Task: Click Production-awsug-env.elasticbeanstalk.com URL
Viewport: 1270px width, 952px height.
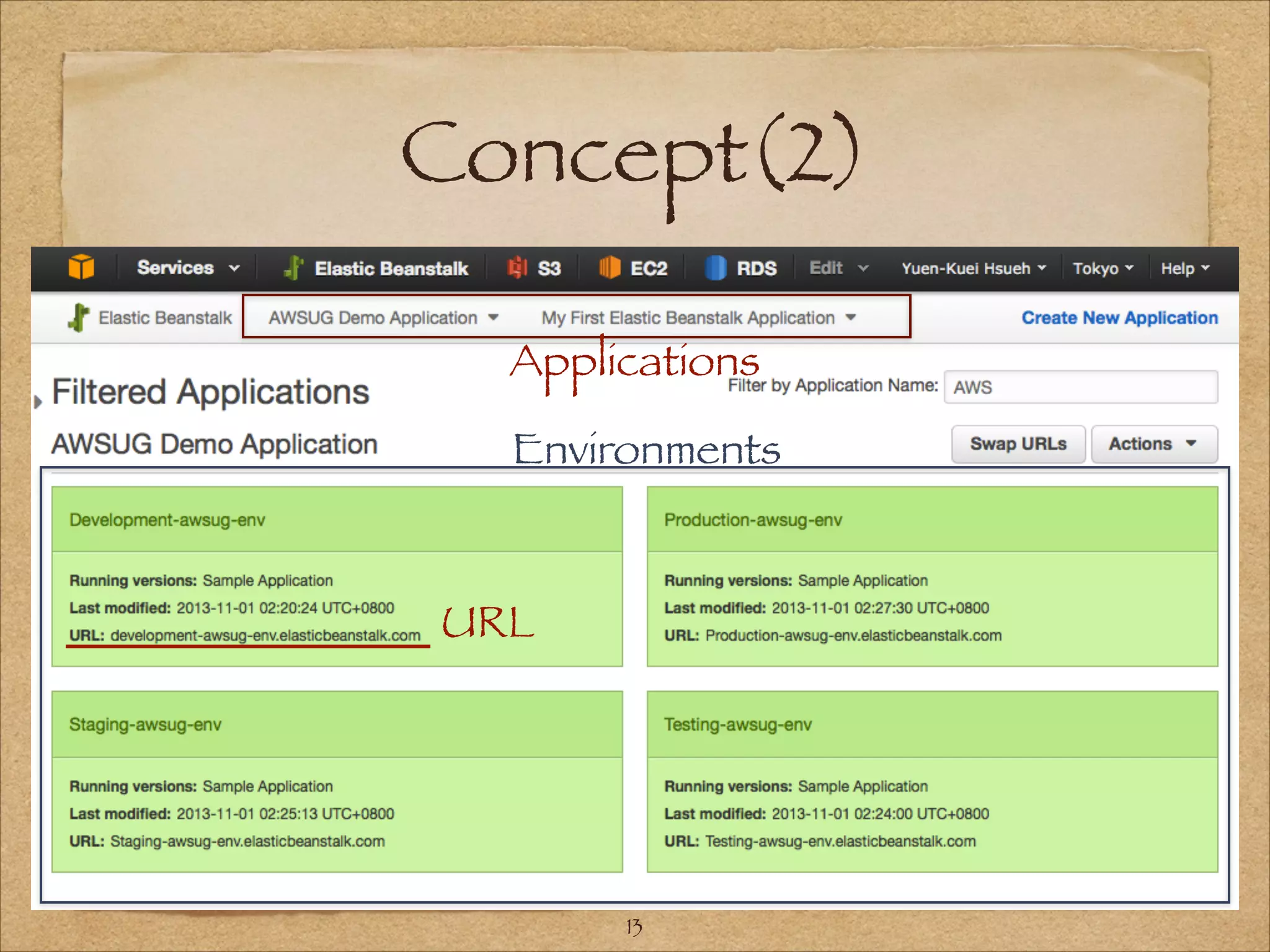Action: click(853, 635)
